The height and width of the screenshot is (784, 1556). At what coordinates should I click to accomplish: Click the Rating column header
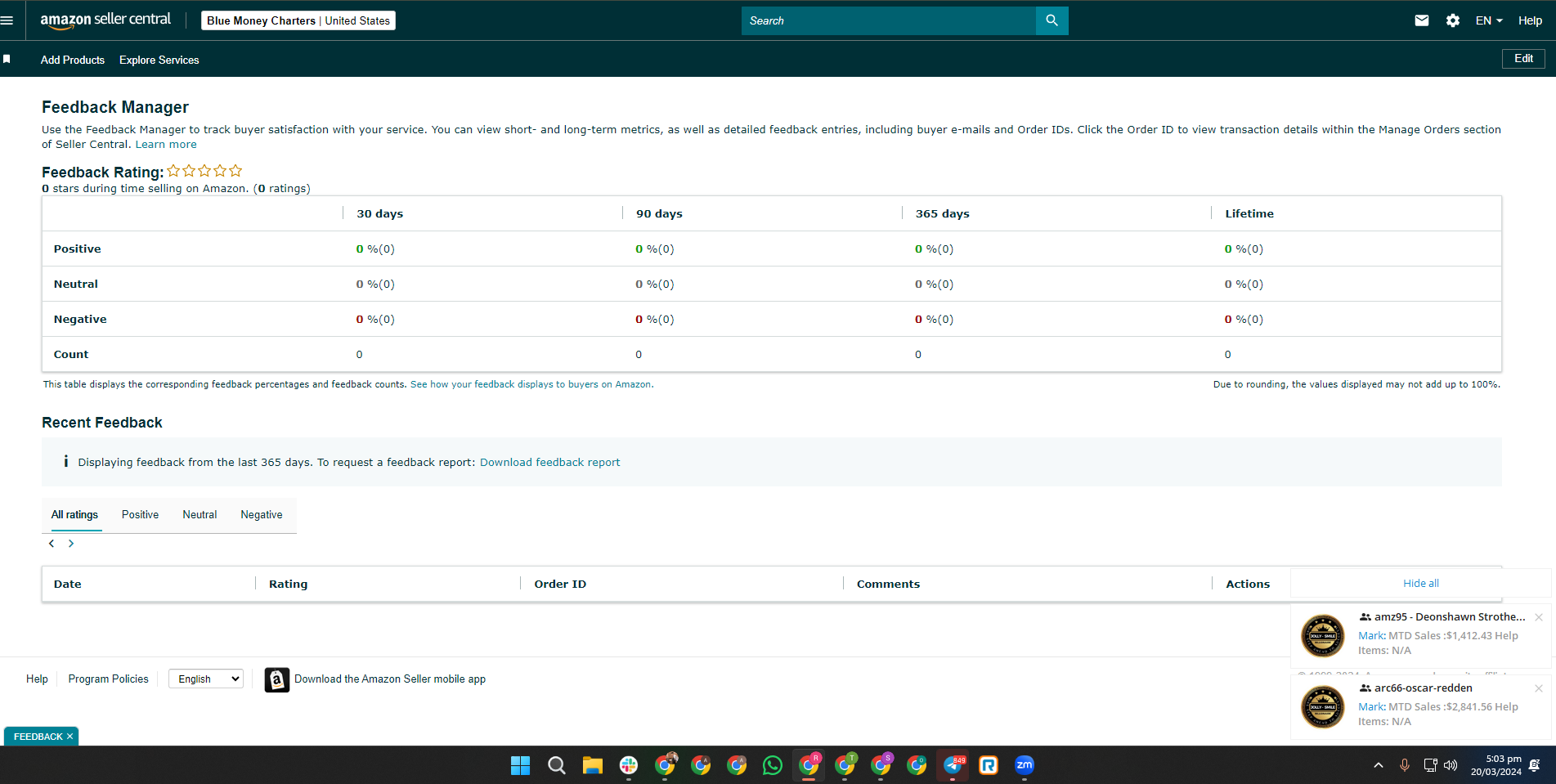[x=289, y=585]
